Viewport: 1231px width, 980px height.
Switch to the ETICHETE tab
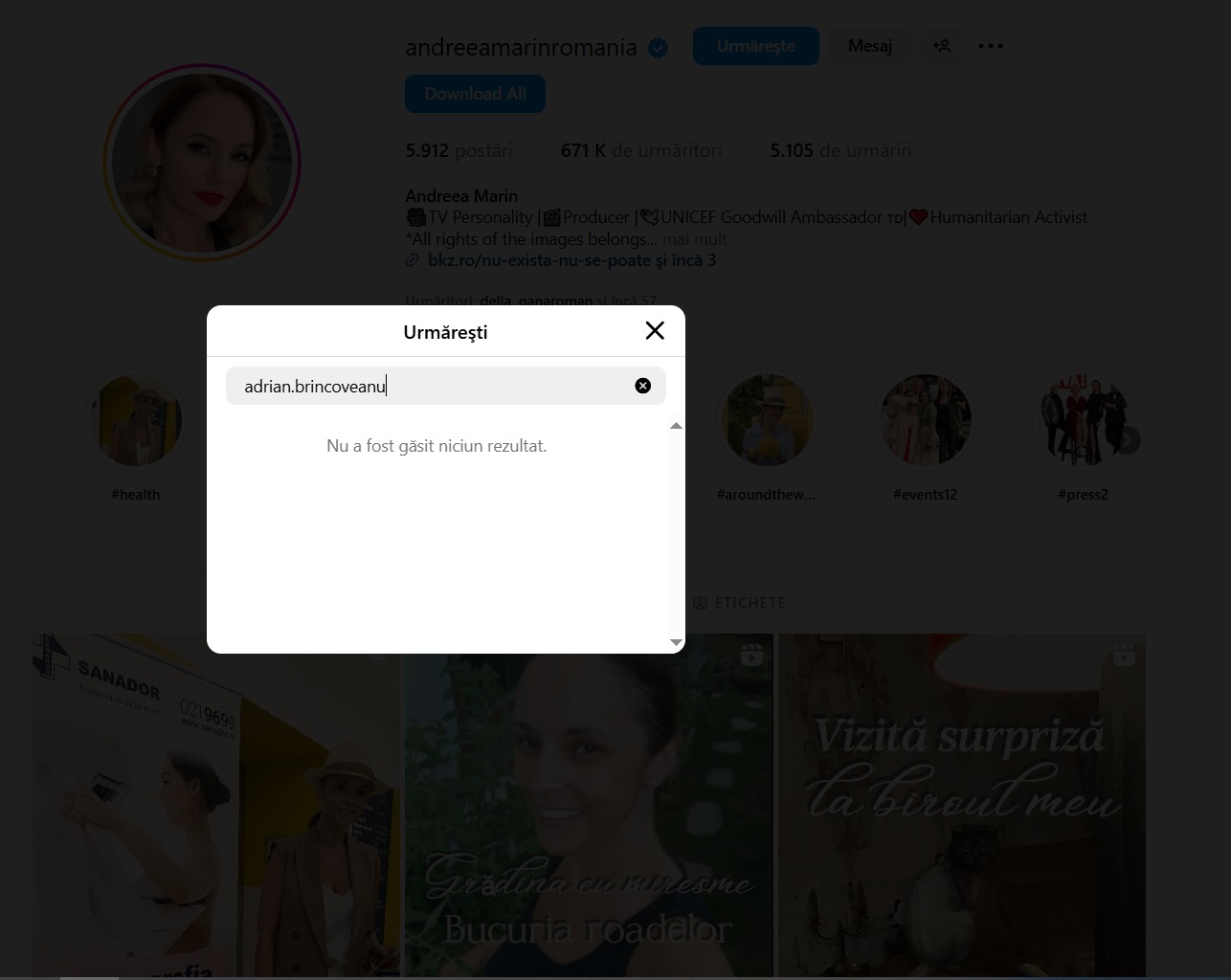[740, 603]
